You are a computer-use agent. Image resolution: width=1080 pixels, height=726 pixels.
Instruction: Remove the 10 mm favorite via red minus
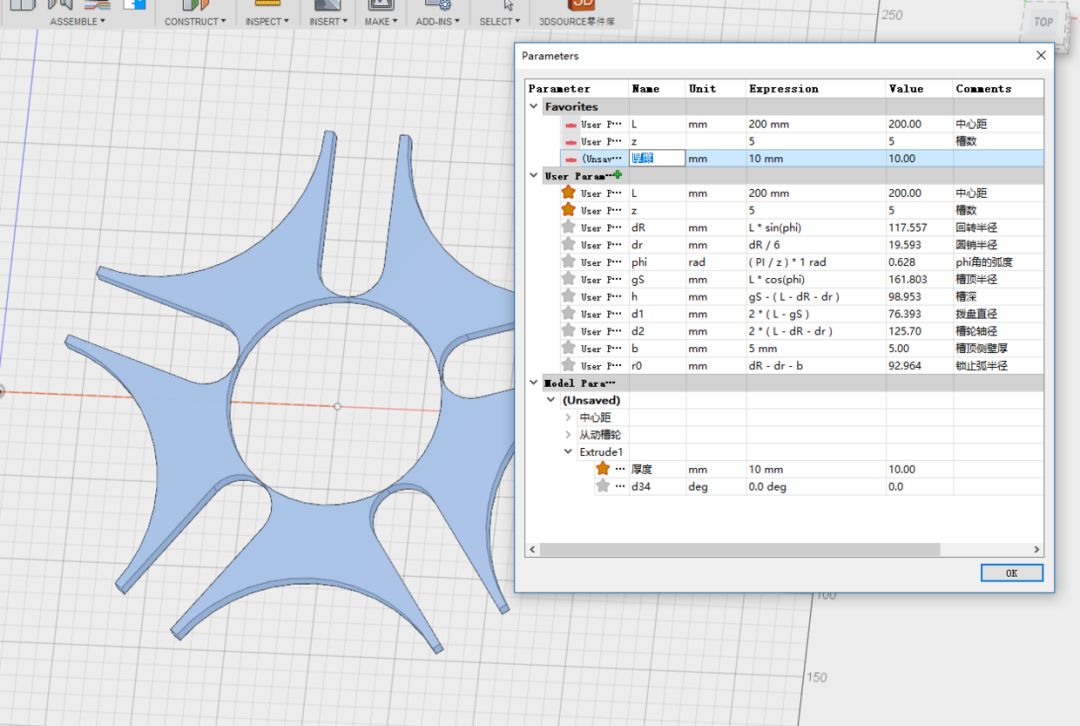tap(570, 159)
